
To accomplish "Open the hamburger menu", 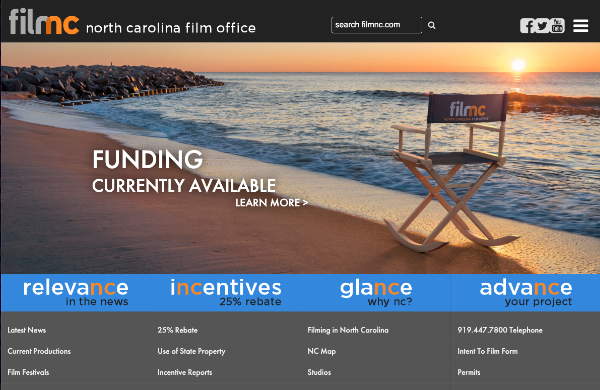I will click(x=580, y=26).
